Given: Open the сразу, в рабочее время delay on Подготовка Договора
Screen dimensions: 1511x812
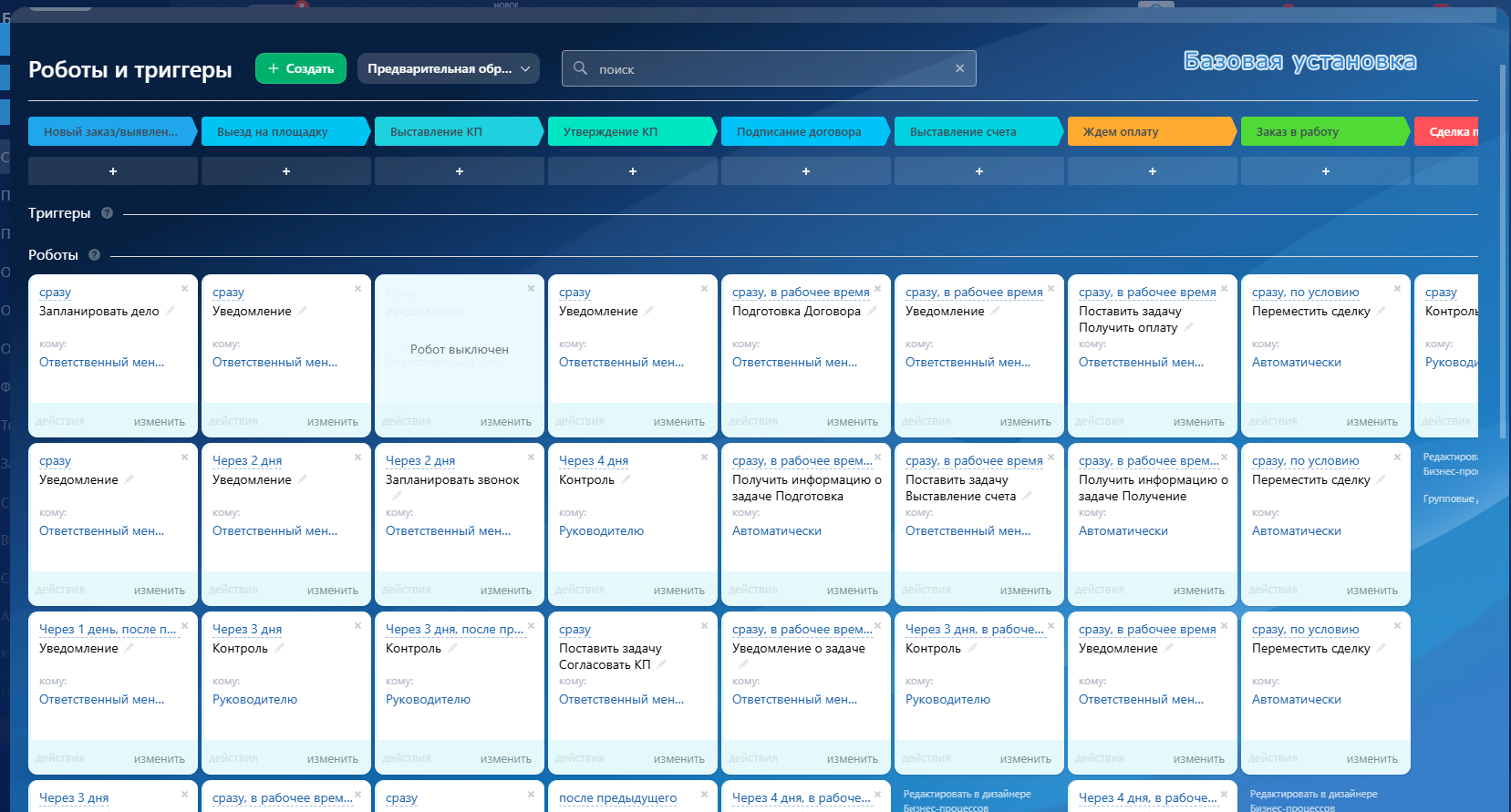Looking at the screenshot, I should pos(801,293).
